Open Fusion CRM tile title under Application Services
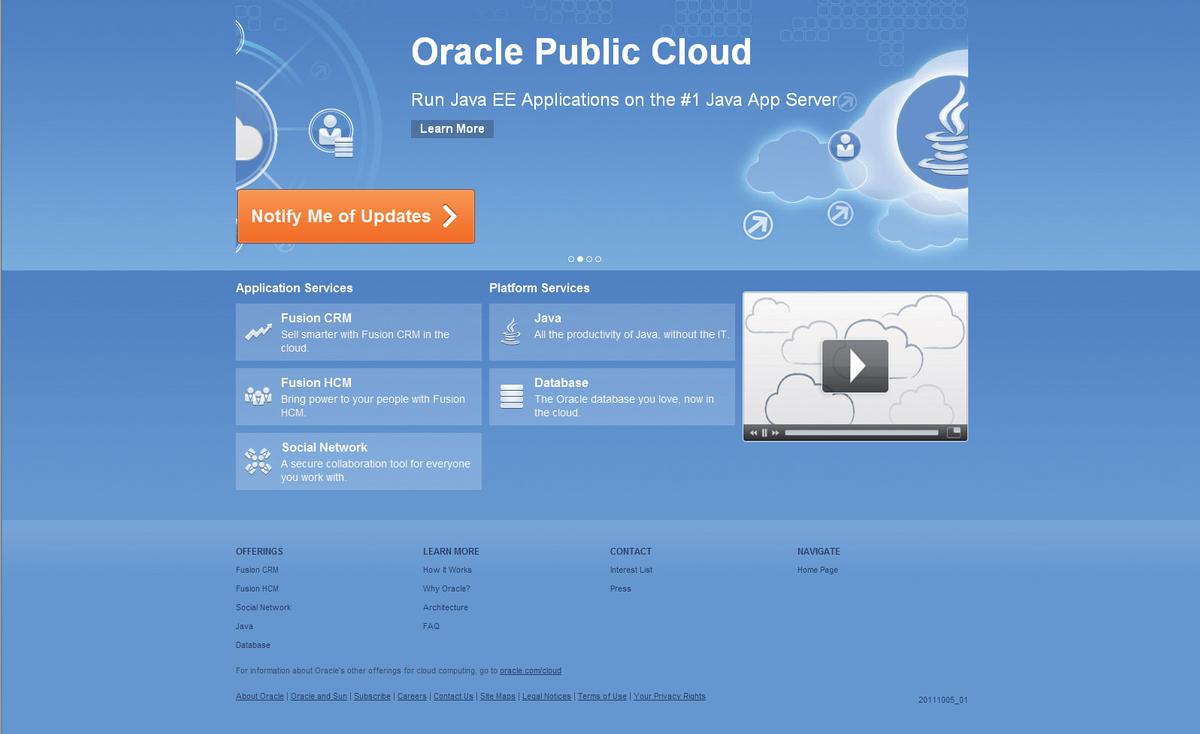Image resolution: width=1200 pixels, height=734 pixels. (x=316, y=318)
